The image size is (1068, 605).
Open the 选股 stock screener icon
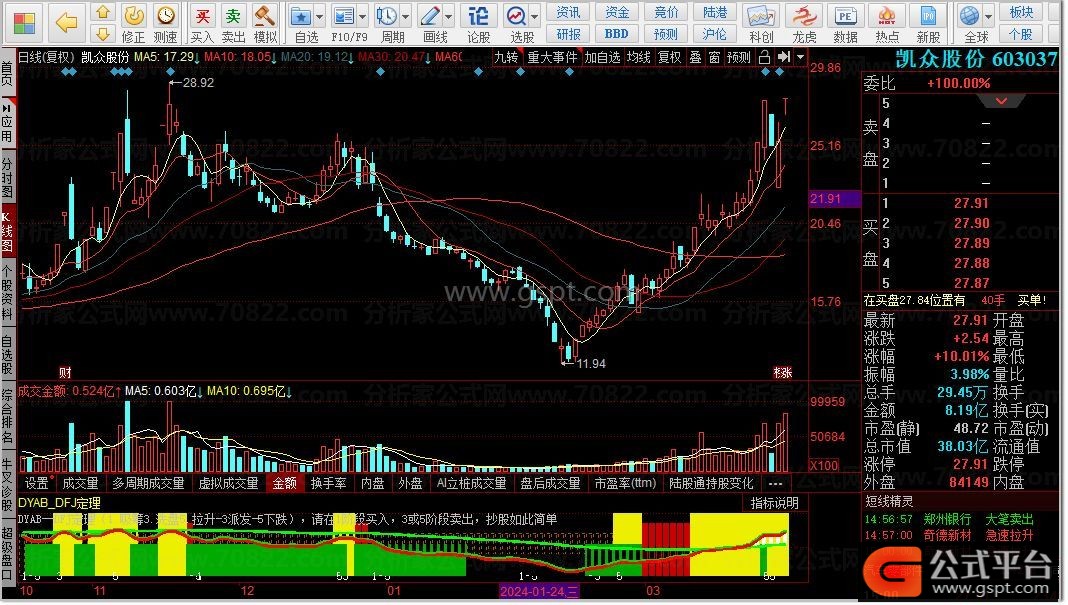click(x=516, y=15)
